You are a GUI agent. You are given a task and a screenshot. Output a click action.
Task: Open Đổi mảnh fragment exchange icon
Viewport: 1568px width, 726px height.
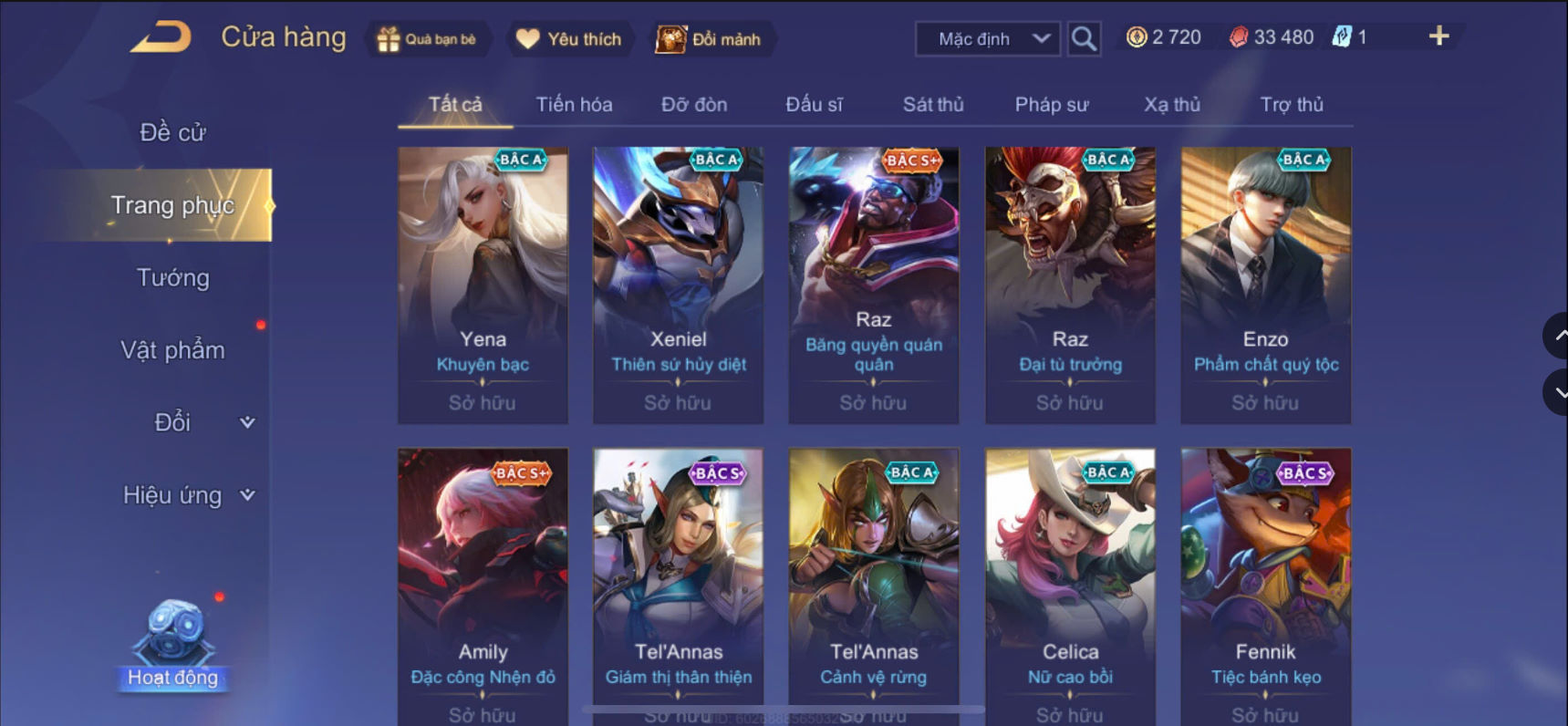tap(671, 39)
